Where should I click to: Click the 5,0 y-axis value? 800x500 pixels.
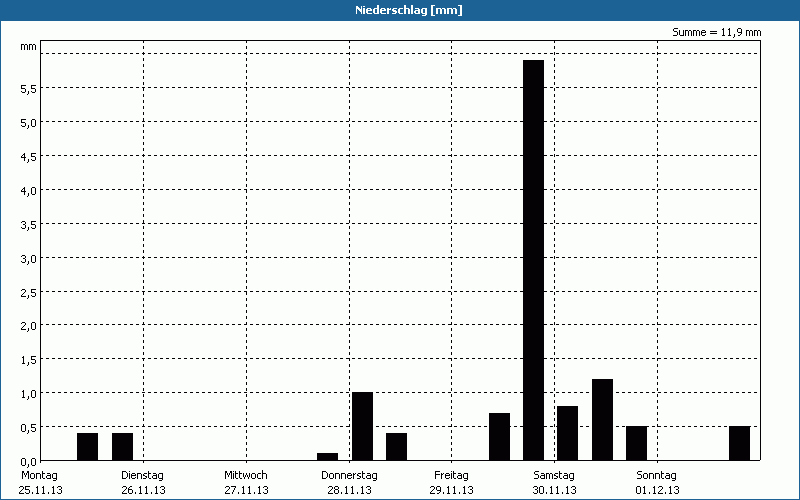[x=28, y=122]
